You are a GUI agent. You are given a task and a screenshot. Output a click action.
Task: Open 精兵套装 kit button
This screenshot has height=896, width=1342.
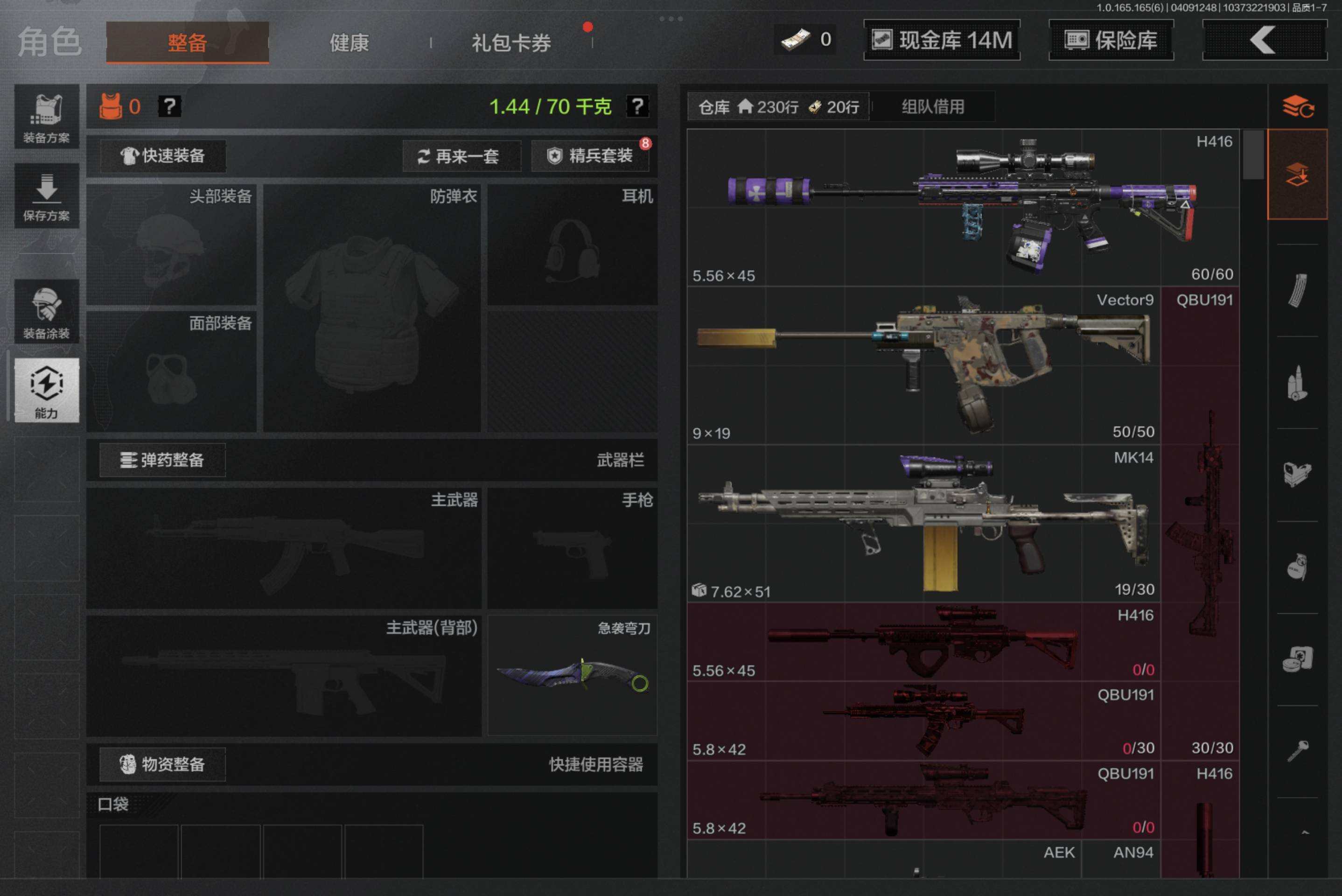590,155
